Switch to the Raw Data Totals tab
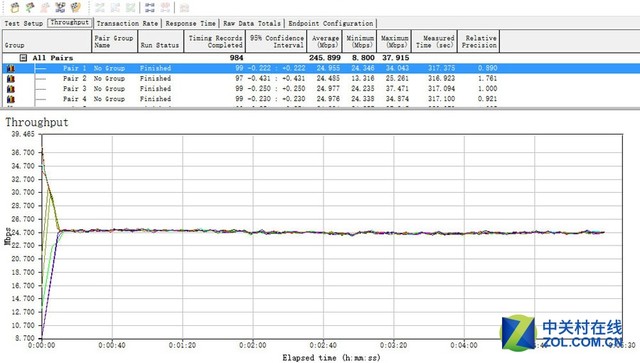This screenshot has width=640, height=363. pos(252,23)
